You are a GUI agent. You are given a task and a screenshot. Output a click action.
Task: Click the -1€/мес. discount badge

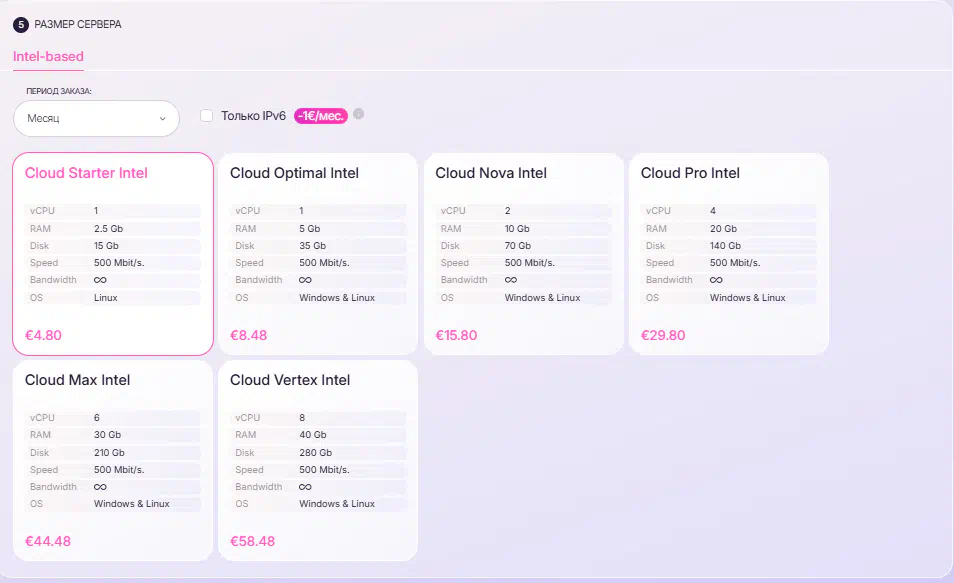321,116
